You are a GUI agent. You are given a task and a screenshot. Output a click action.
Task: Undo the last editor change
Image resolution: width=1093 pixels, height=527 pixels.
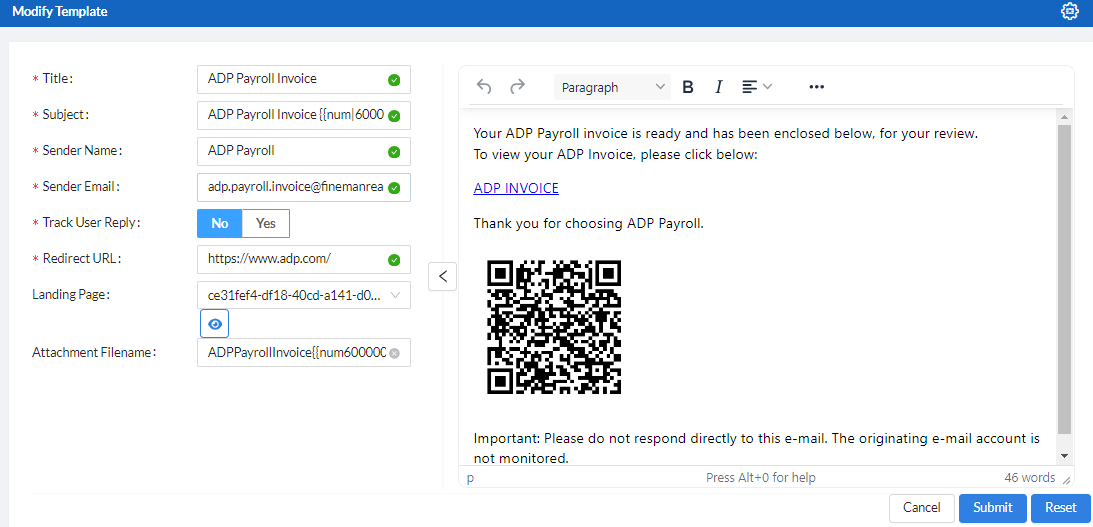484,87
